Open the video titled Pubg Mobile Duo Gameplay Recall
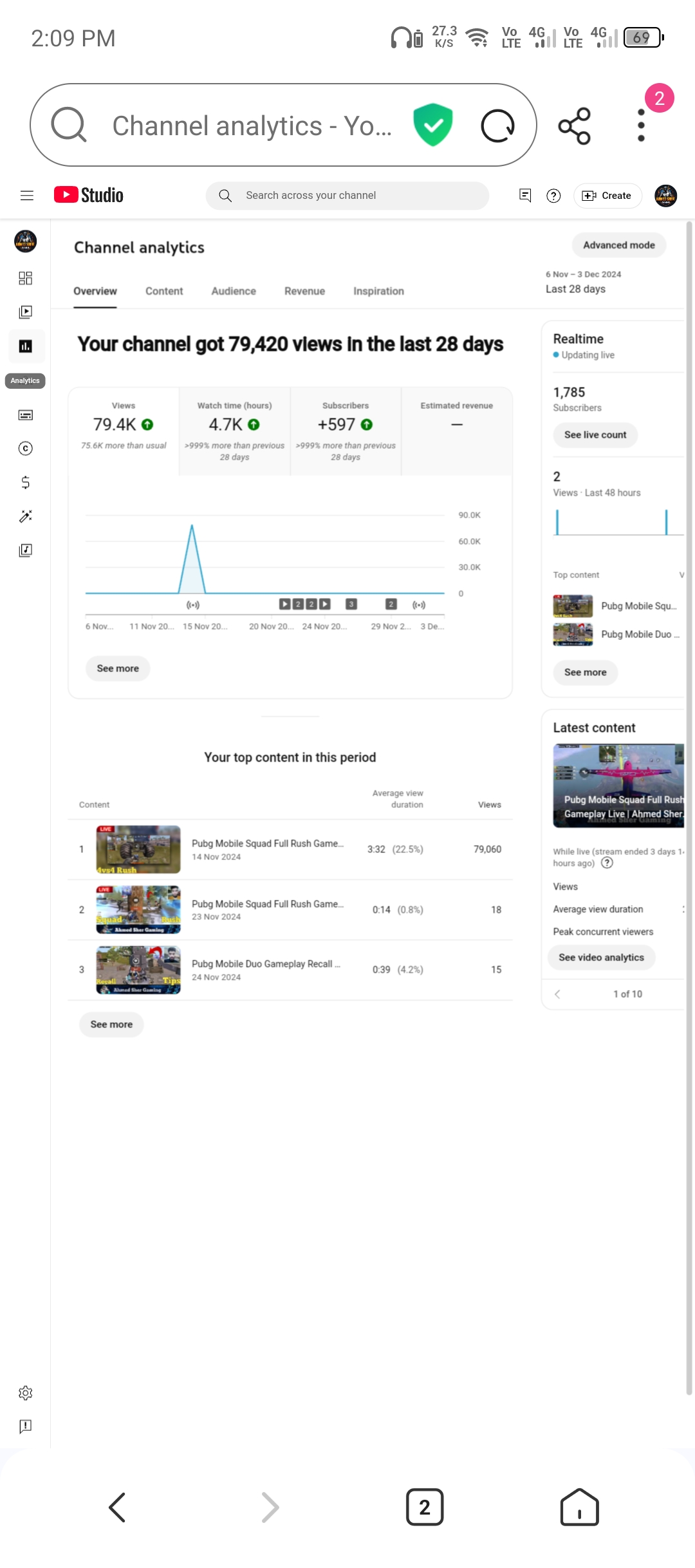 pos(266,964)
